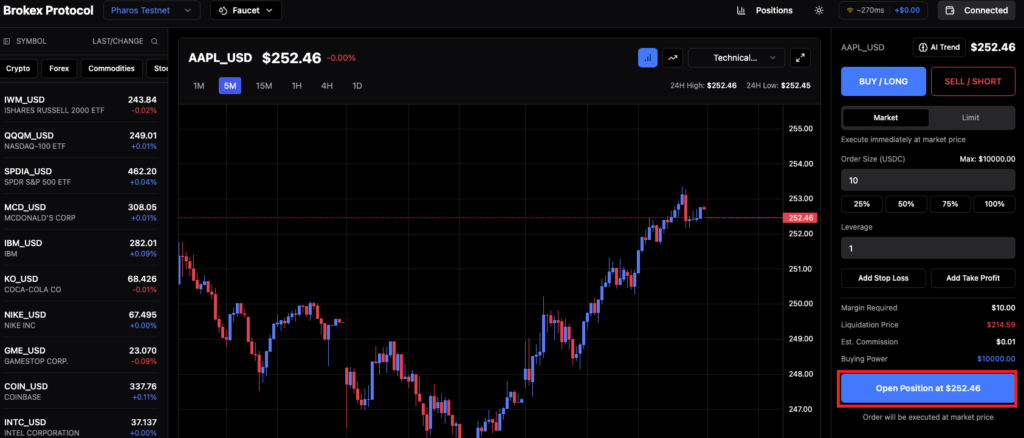
Task: Switch to candlestick chart view icon
Action: pyautogui.click(x=647, y=58)
